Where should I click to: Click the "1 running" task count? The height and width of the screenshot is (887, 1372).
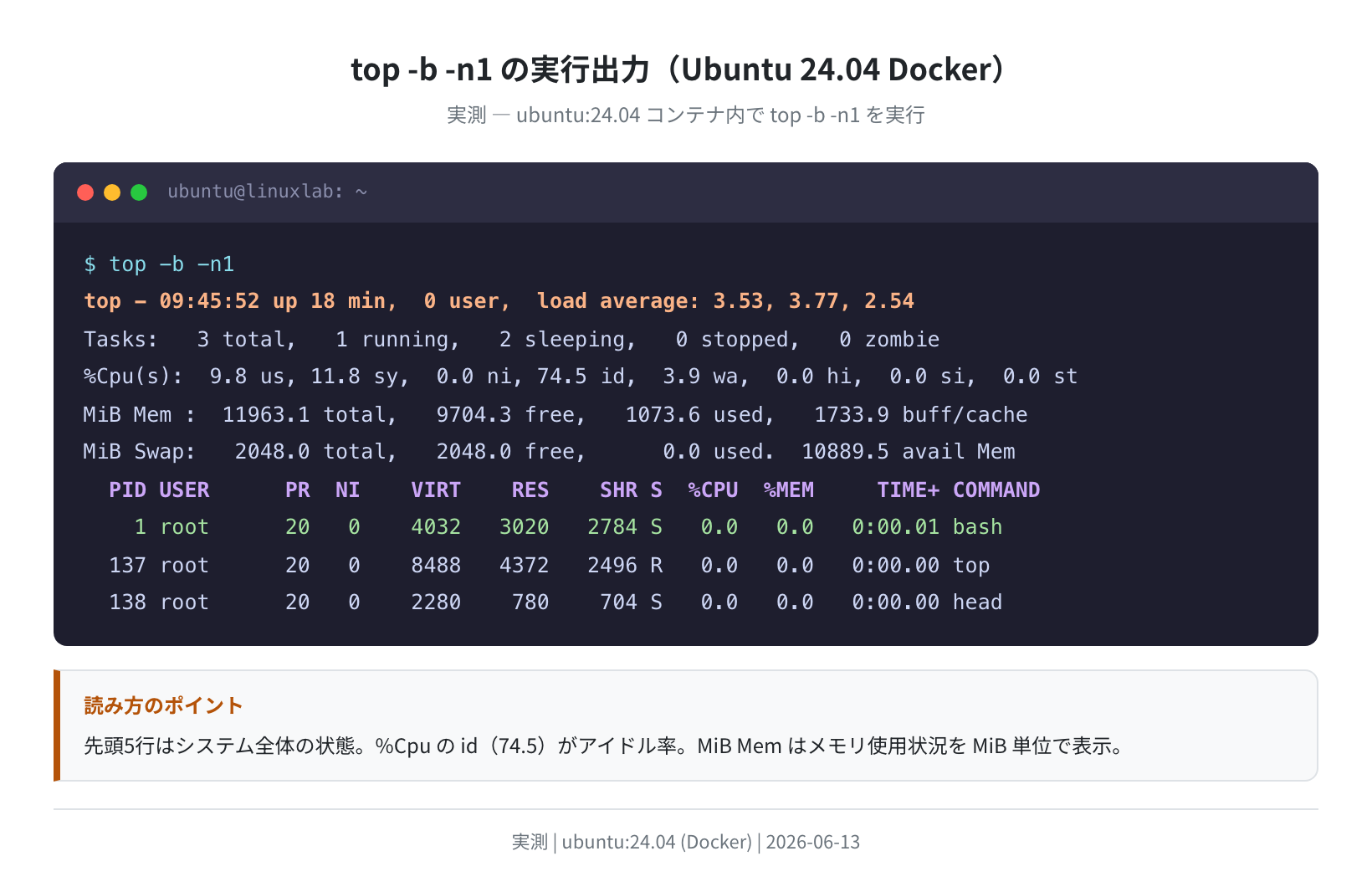[392, 340]
